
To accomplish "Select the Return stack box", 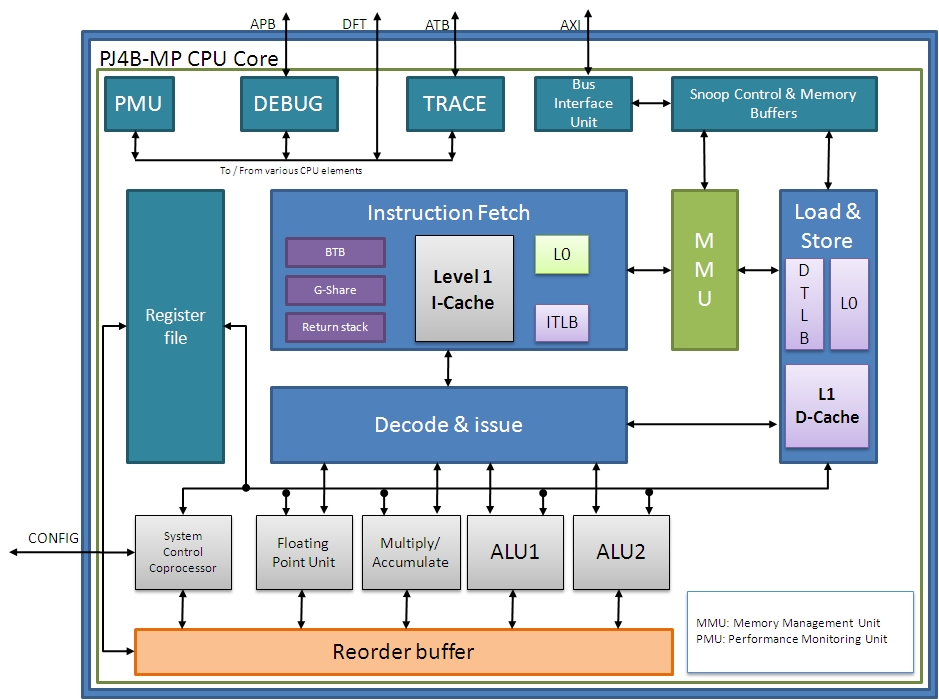I will pos(335,327).
